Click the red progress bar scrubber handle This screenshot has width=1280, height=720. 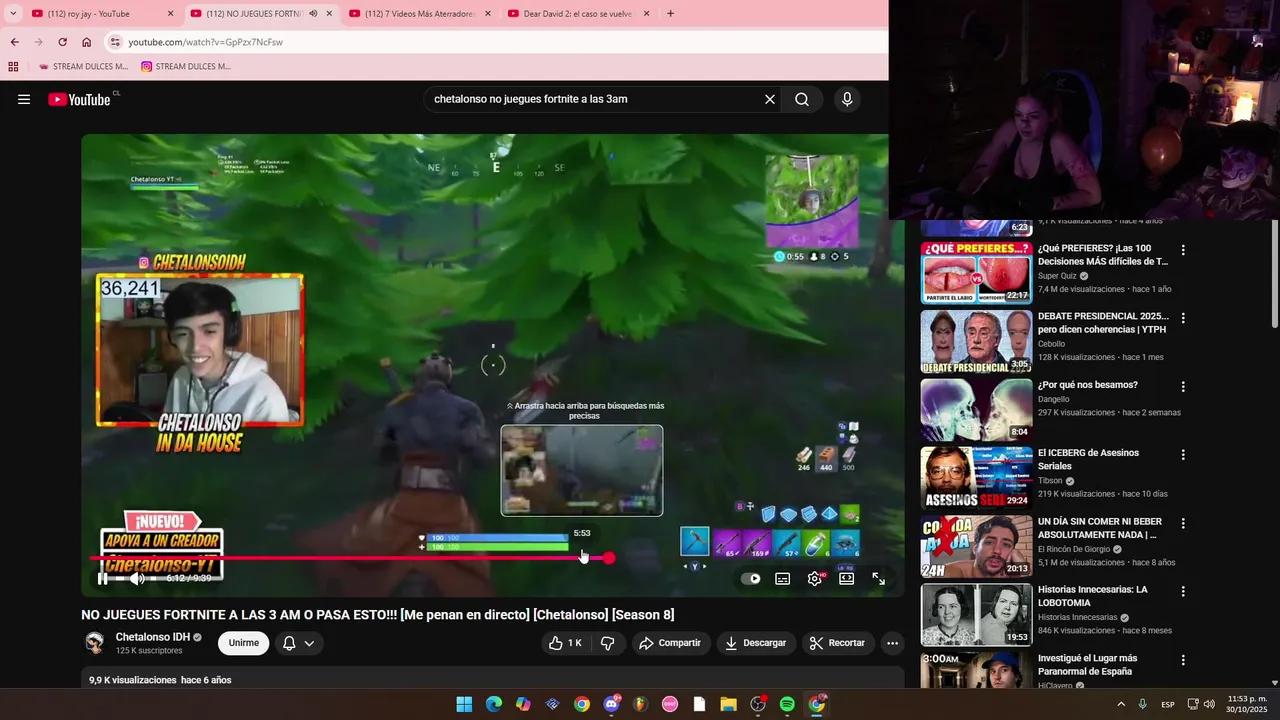pyautogui.click(x=608, y=558)
